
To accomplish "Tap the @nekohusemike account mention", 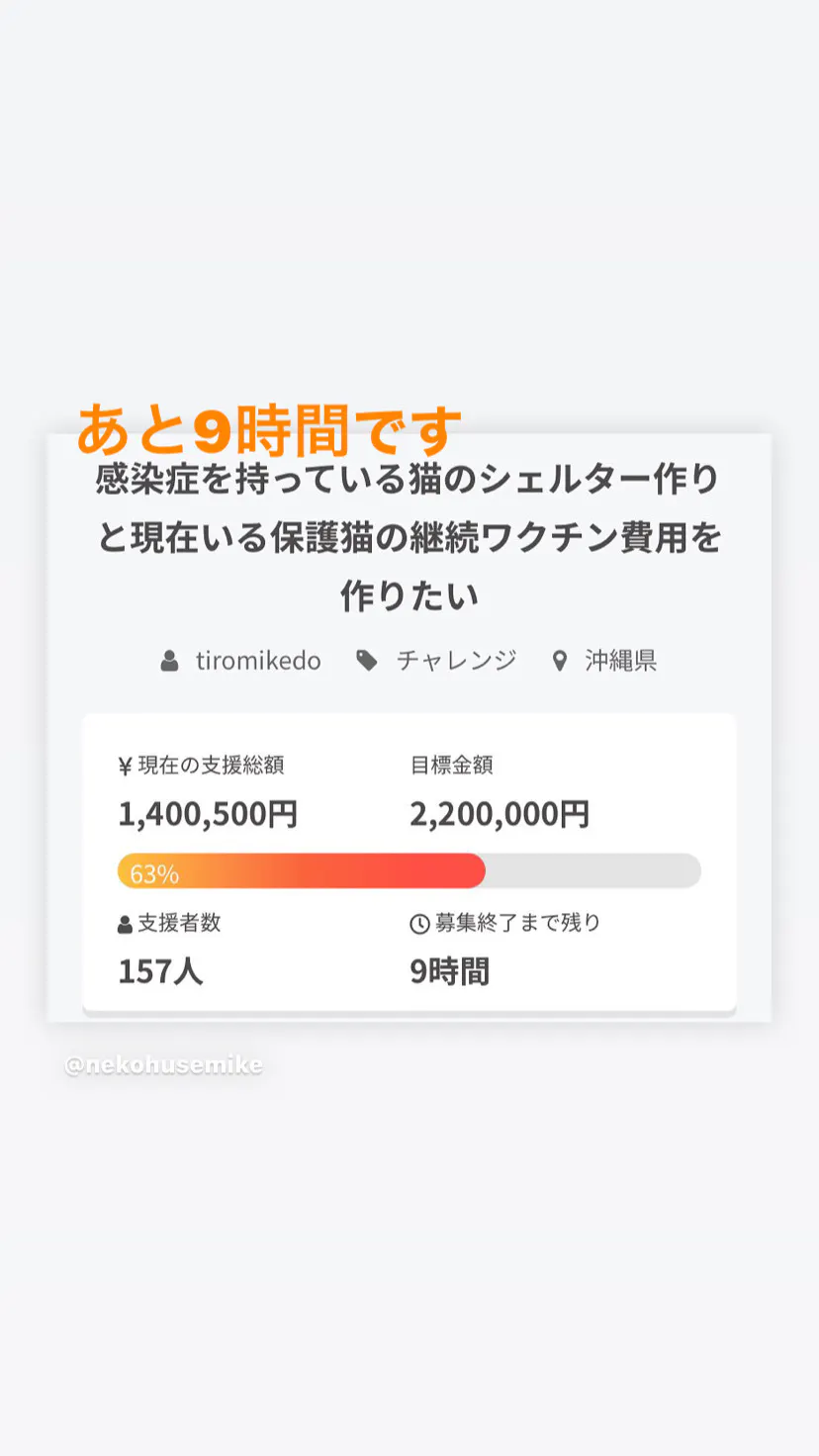I will 164,1065.
